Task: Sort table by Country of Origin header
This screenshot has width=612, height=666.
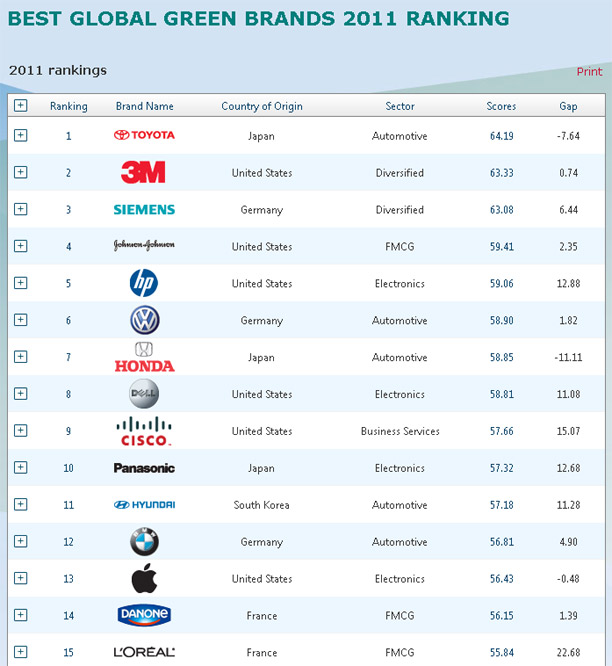Action: (x=262, y=106)
